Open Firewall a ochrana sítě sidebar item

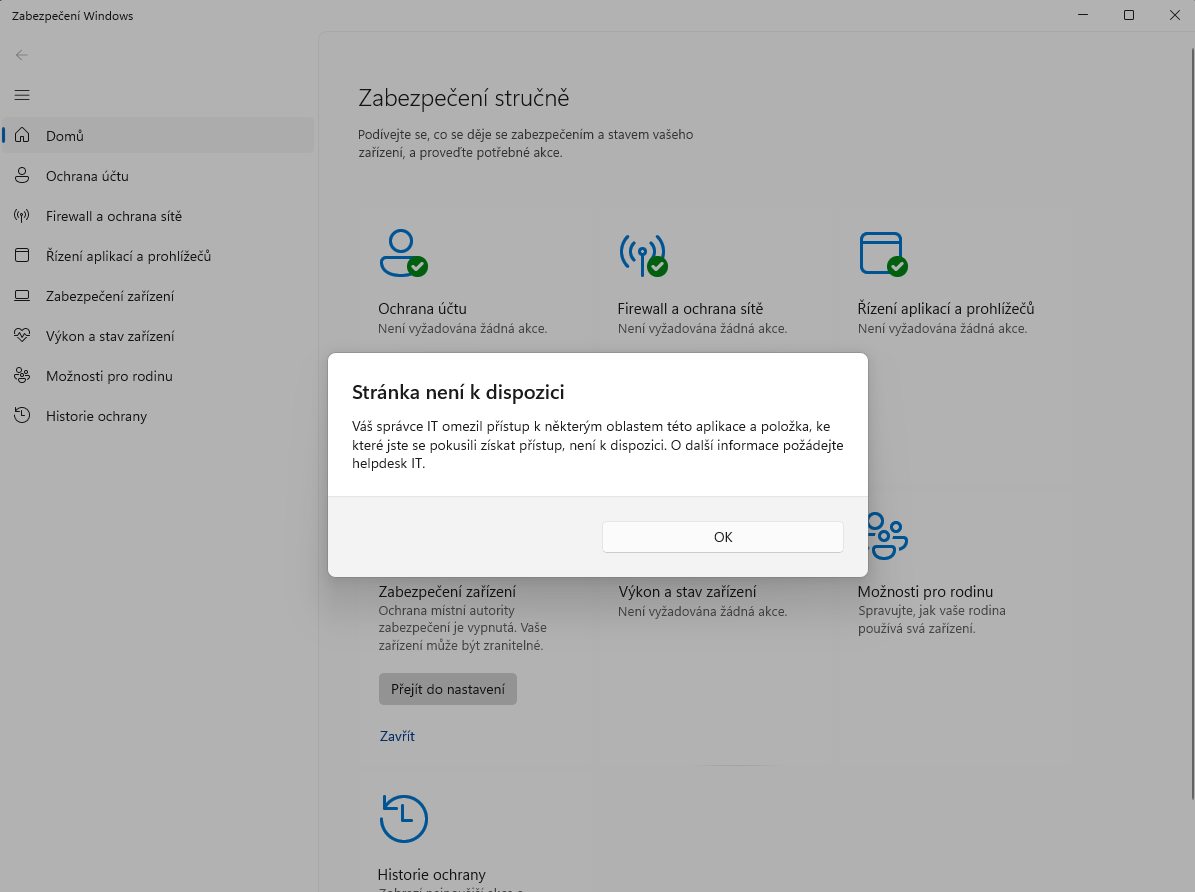pos(159,216)
